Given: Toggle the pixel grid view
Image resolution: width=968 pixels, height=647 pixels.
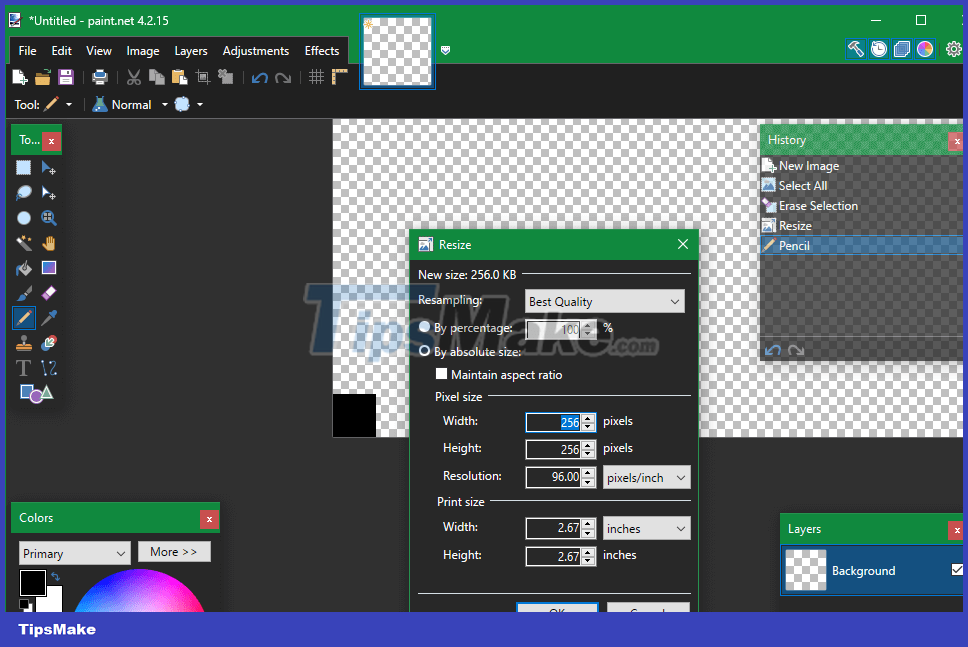Looking at the screenshot, I should coord(315,76).
